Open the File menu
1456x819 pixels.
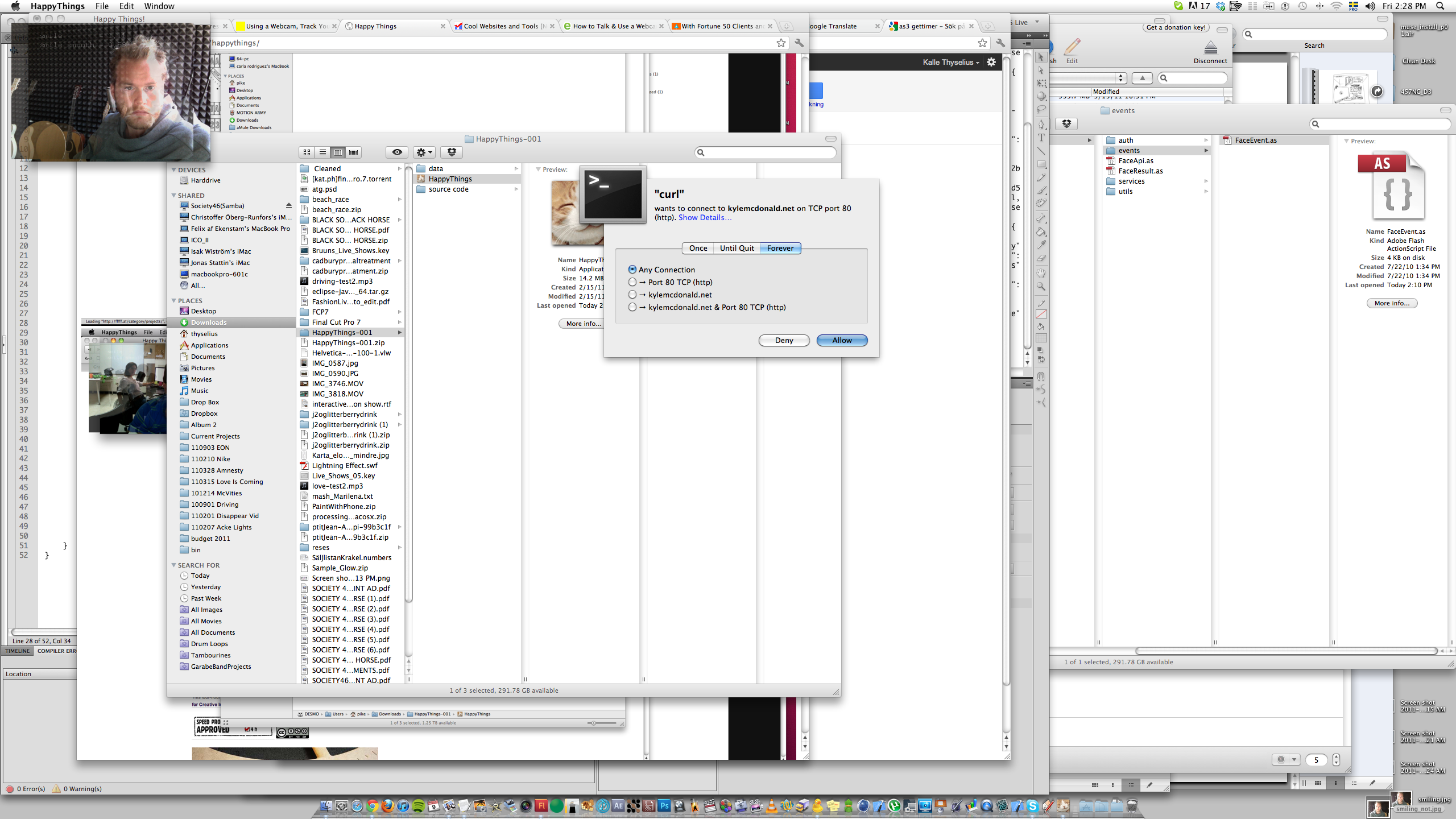click(102, 6)
